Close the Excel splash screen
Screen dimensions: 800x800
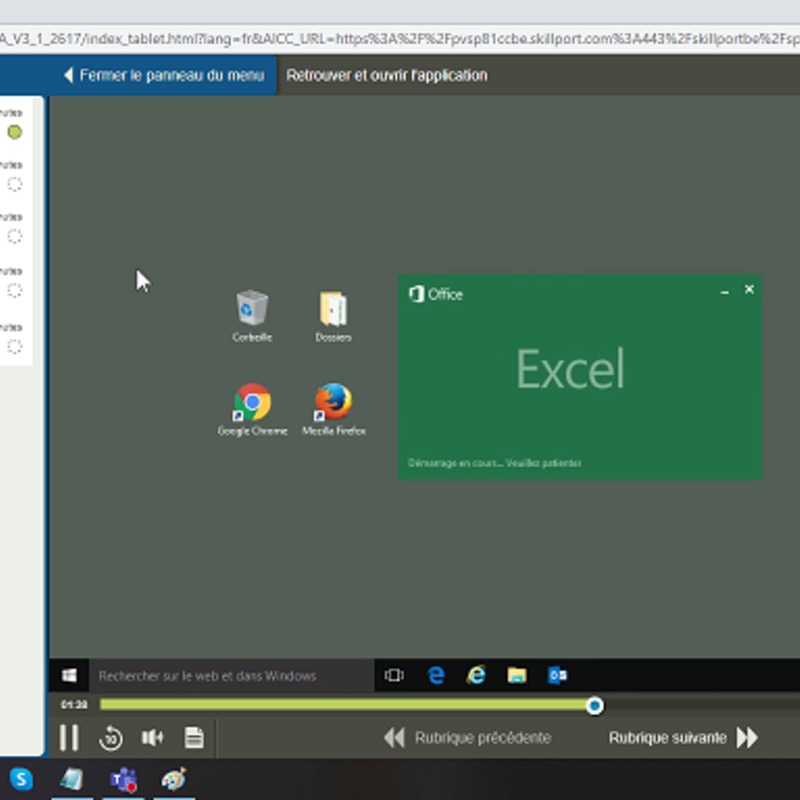coord(749,290)
